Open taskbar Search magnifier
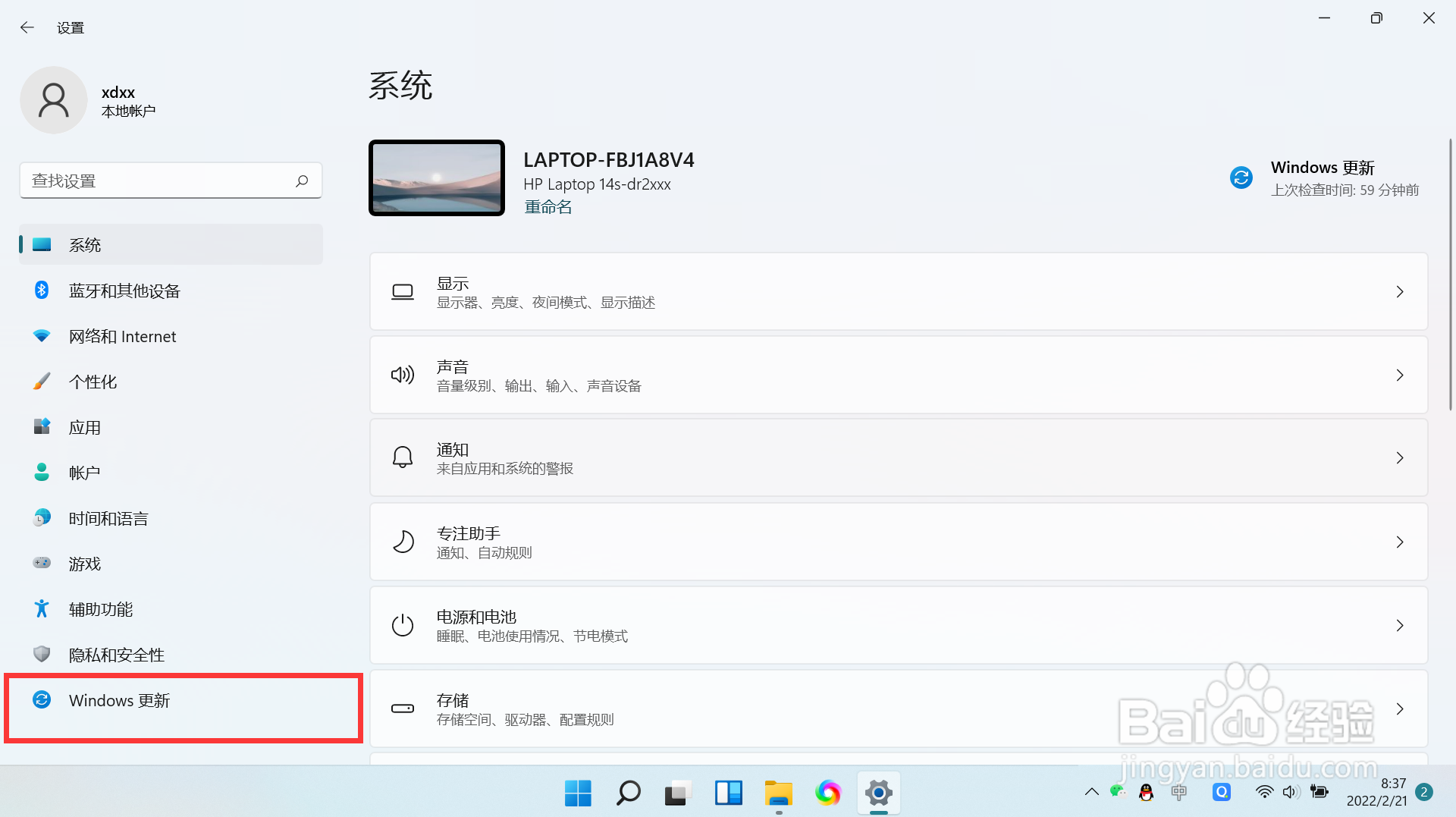 pyautogui.click(x=628, y=793)
